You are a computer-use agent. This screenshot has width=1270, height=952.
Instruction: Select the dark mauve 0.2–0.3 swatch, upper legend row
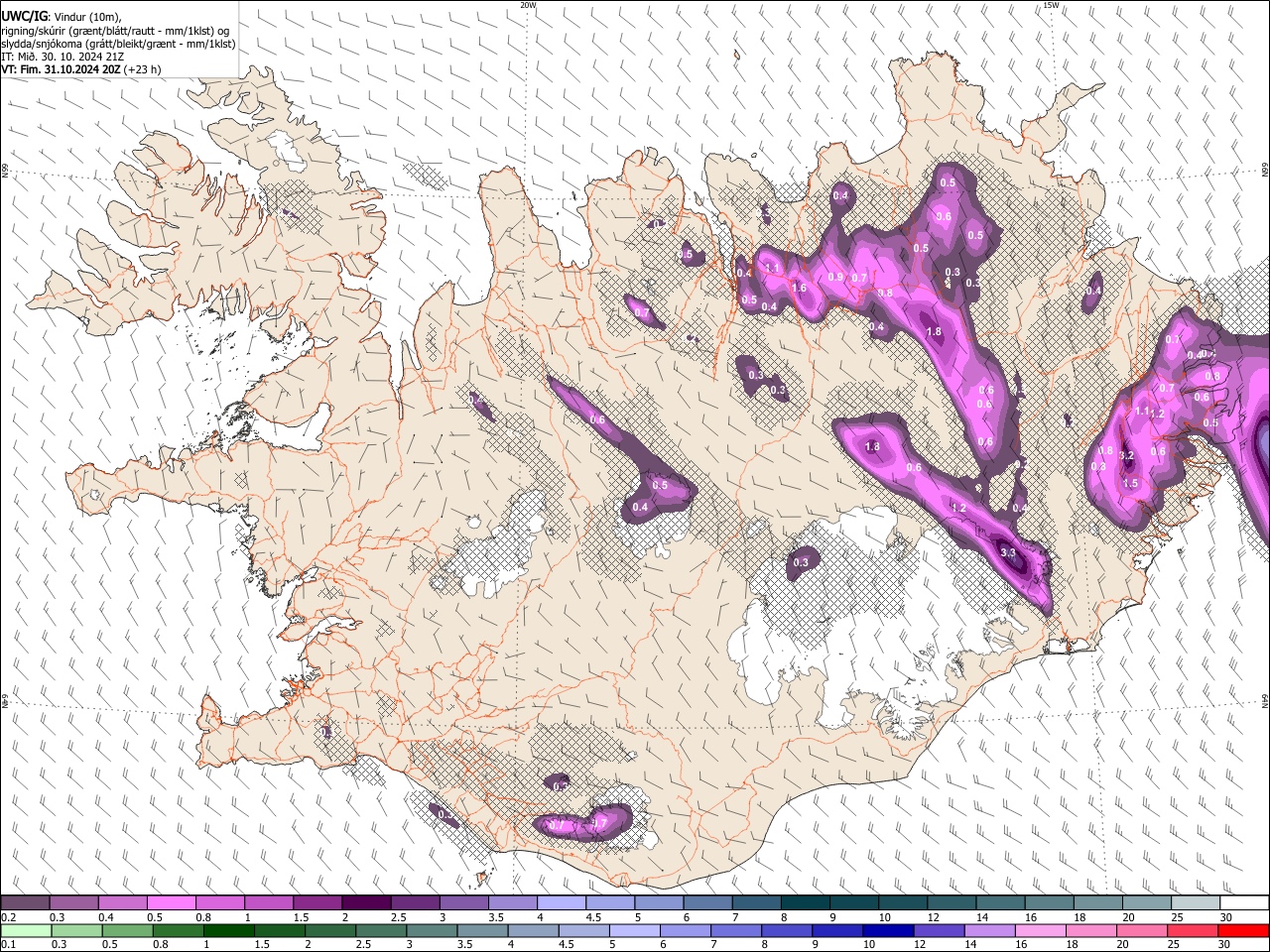[x=25, y=903]
